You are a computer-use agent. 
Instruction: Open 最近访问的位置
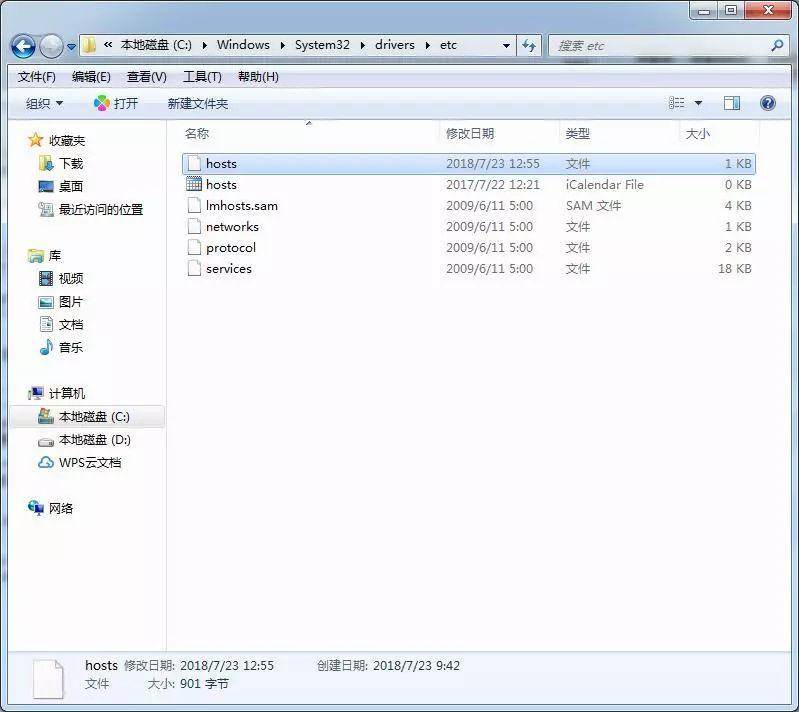click(91, 209)
